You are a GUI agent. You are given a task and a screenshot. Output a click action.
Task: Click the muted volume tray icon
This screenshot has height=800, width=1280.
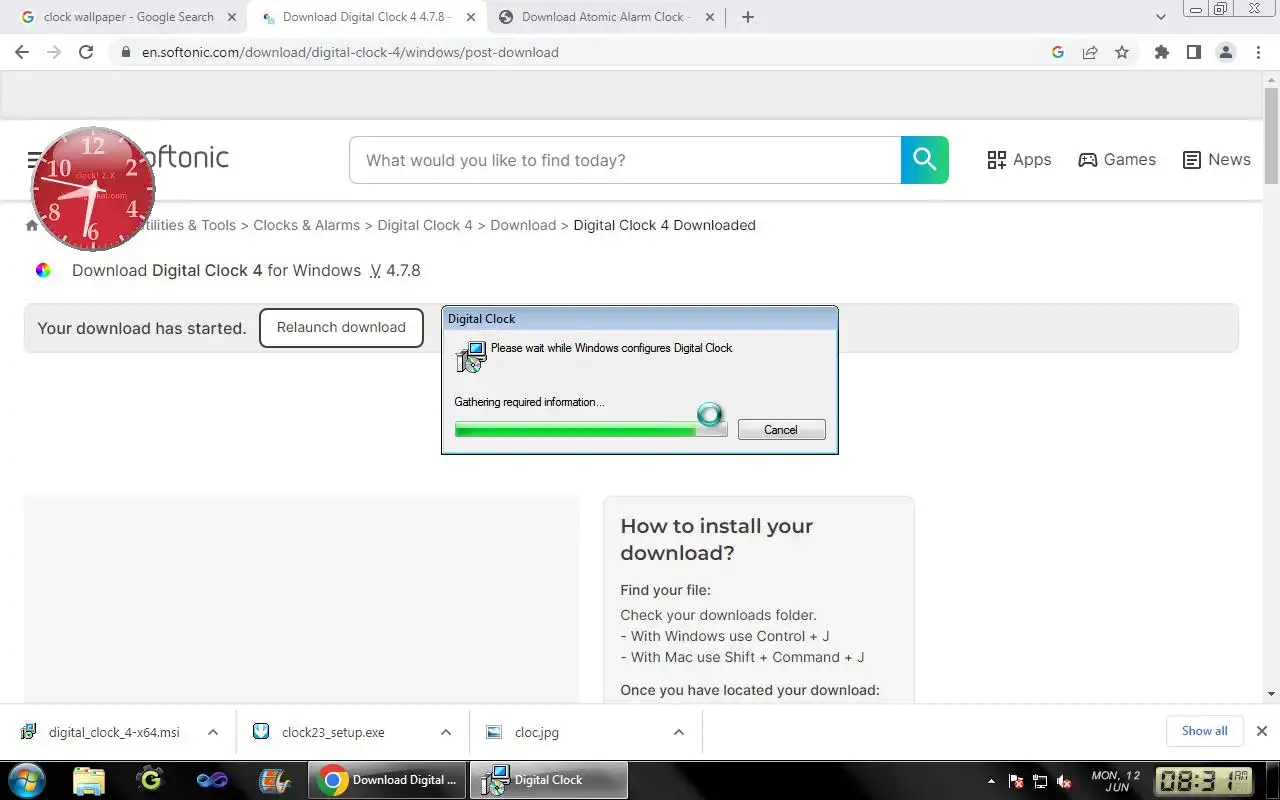click(1064, 781)
